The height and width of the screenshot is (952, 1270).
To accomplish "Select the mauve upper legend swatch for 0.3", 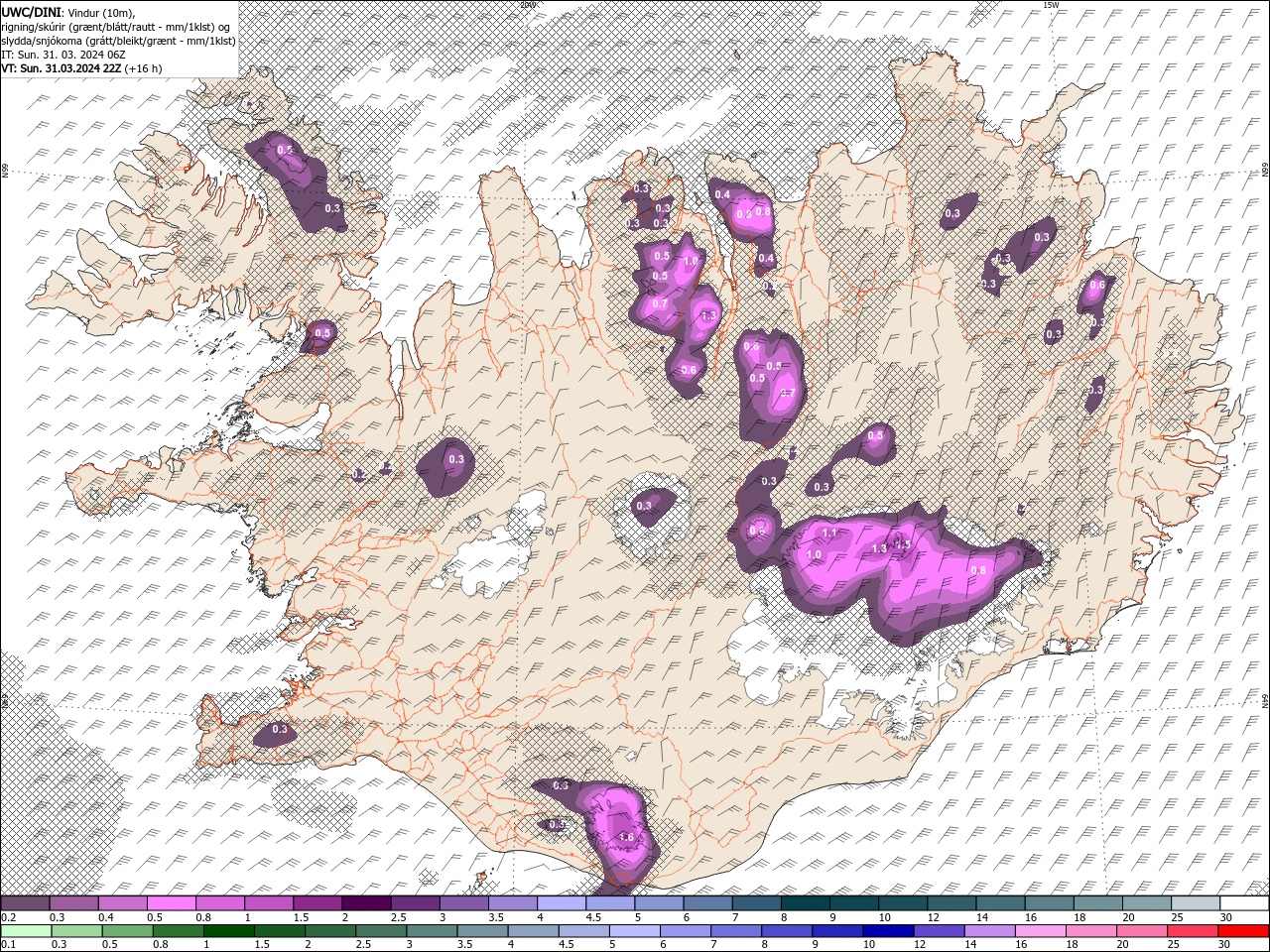I will tap(74, 903).
